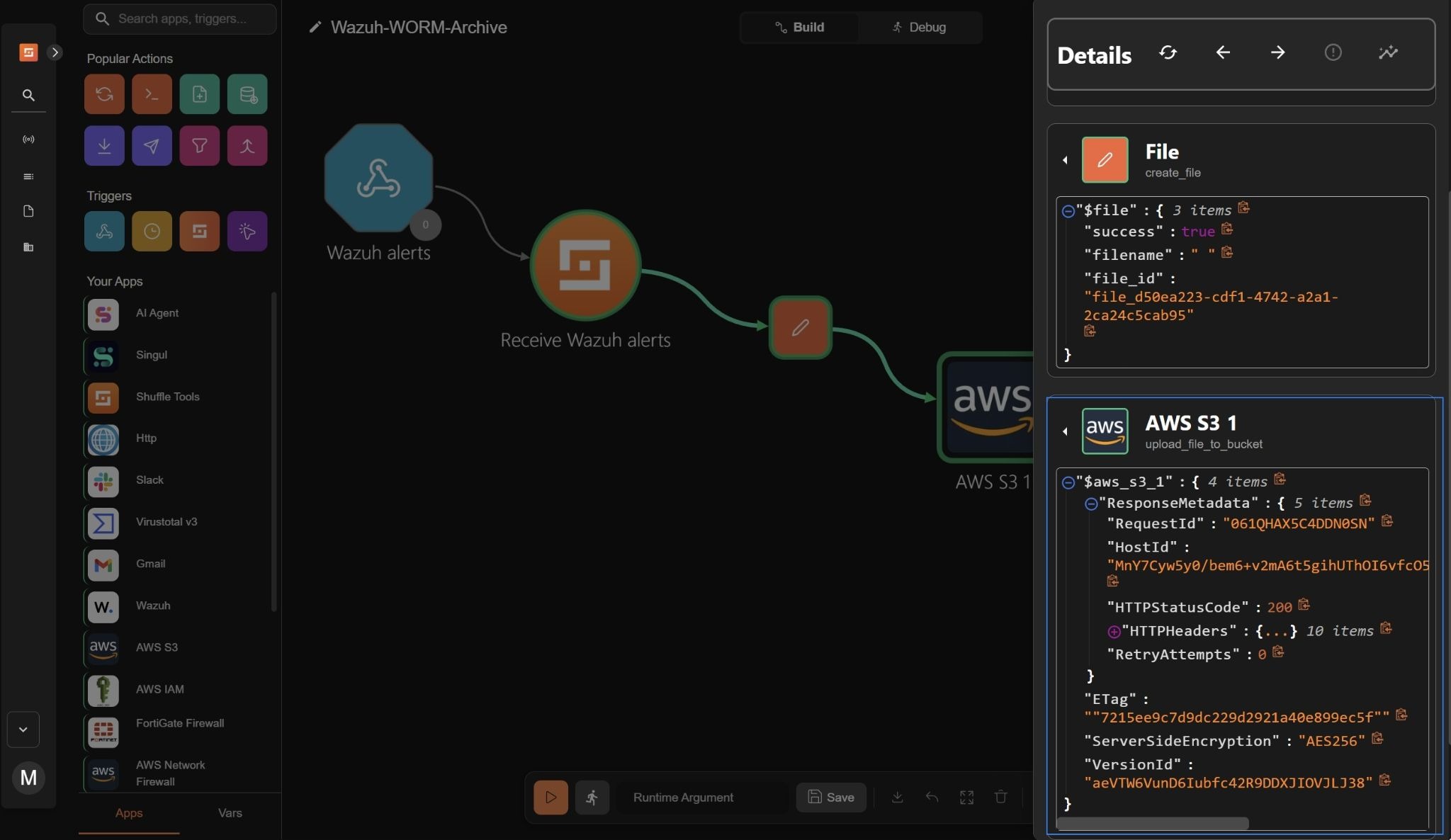Collapse the ResponseMetadata JSON object
This screenshot has width=1451, height=840.
1091,504
